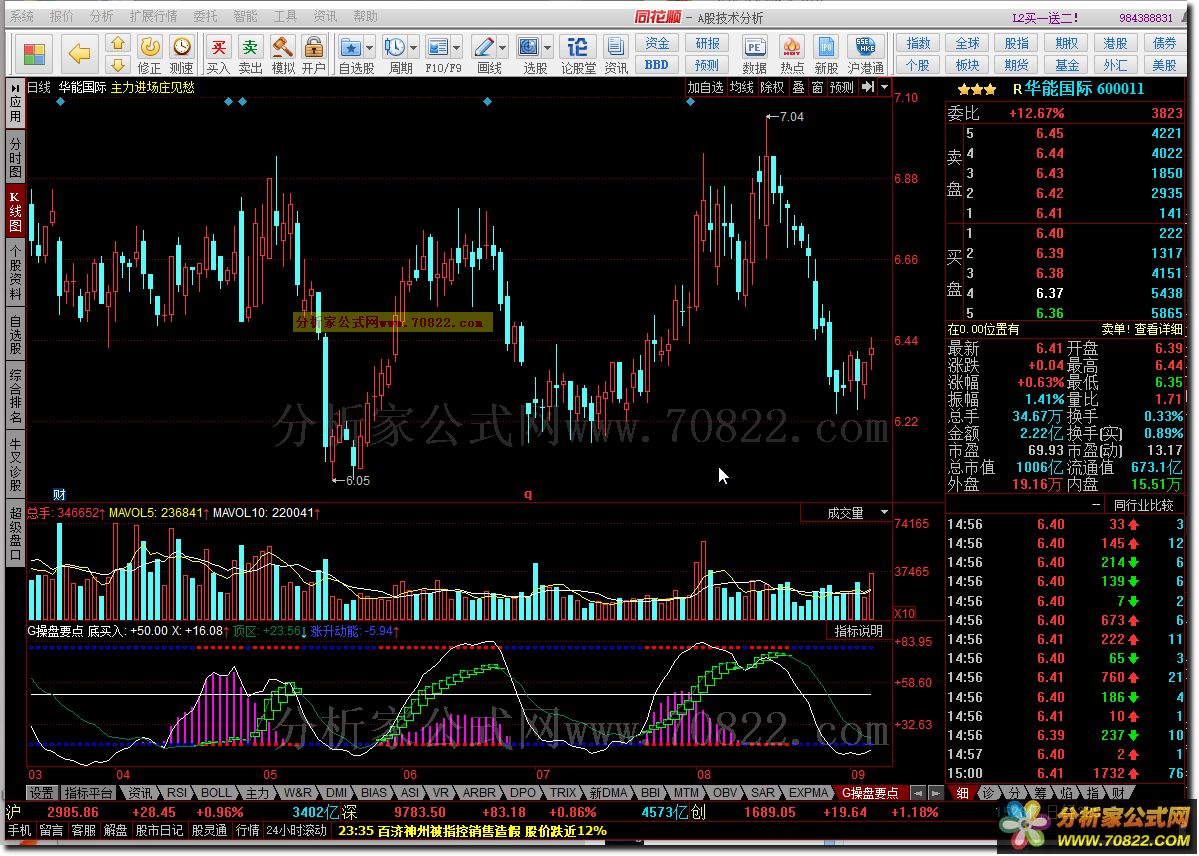Toggle 叠 overlay chart option
Image resolution: width=1199 pixels, height=856 pixels.
pos(798,87)
